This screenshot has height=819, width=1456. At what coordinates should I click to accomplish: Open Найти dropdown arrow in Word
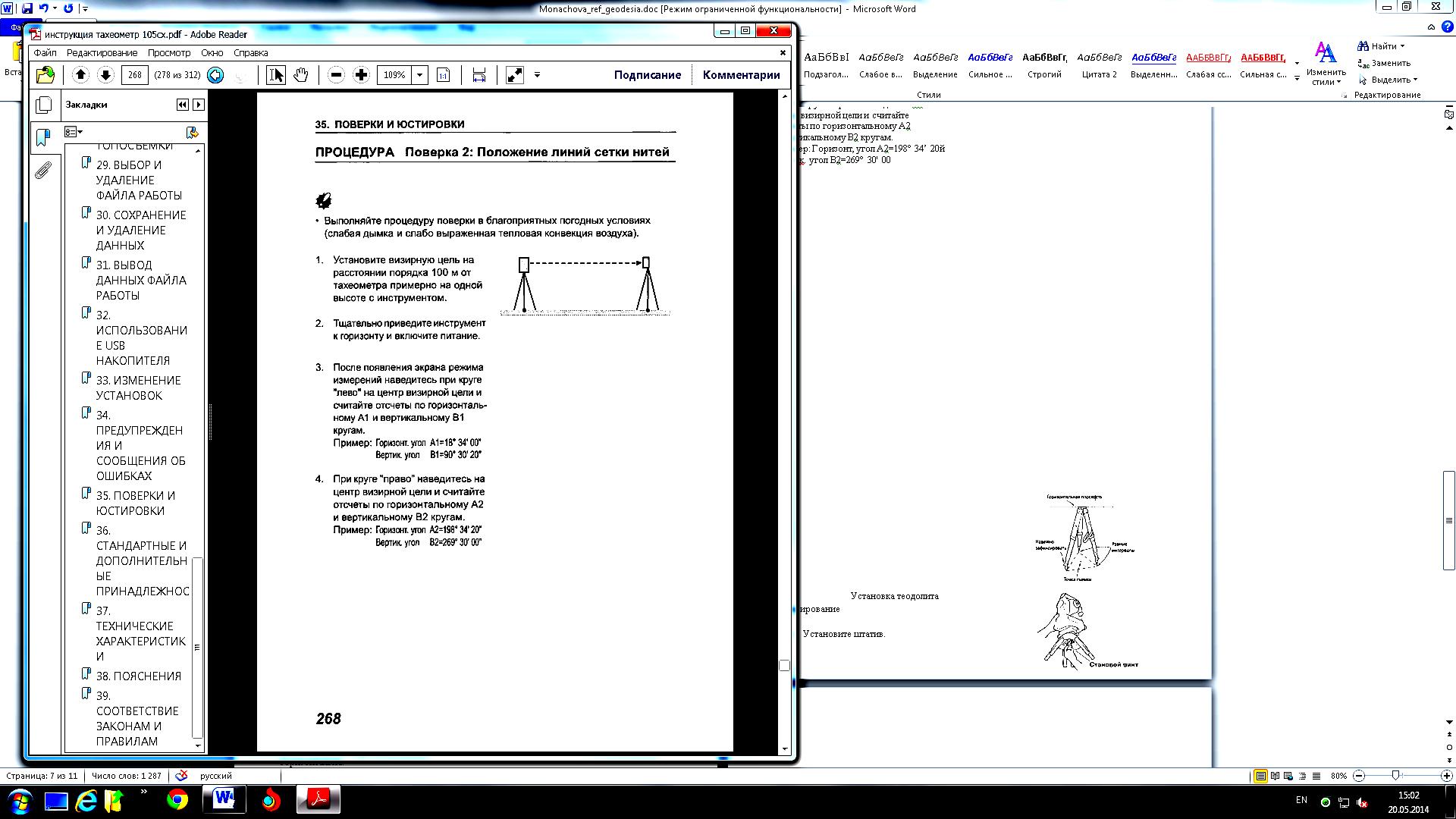coord(1401,46)
